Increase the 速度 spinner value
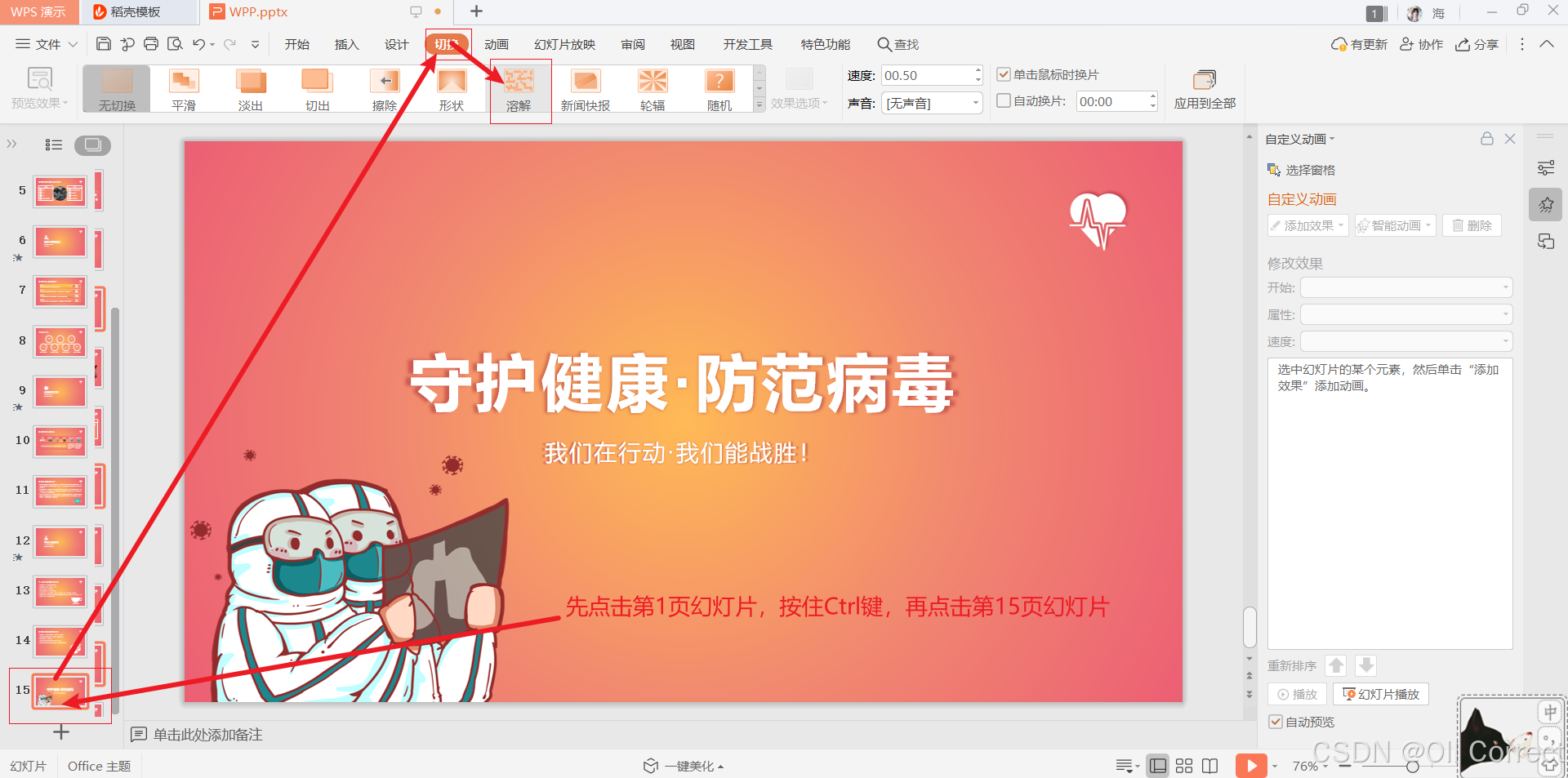 click(978, 70)
